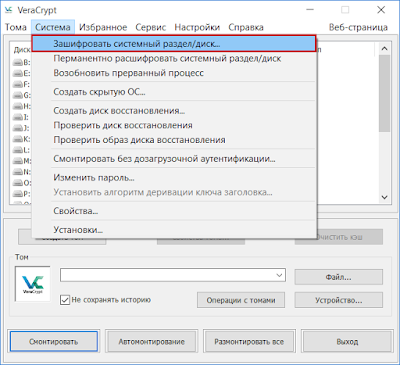Choose Проверить диск восстановления

(x=174, y=125)
